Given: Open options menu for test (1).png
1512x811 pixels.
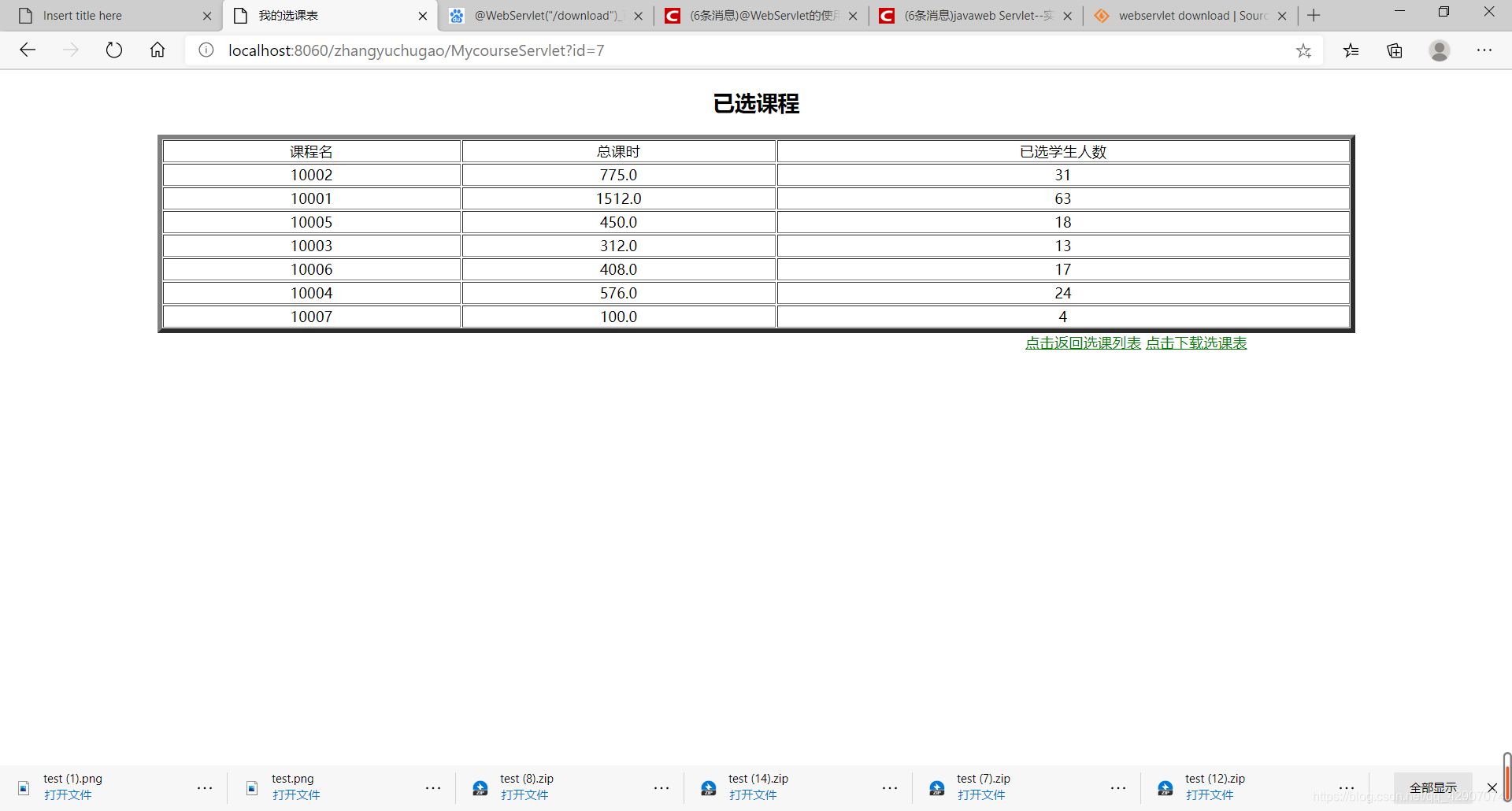Looking at the screenshot, I should coord(205,788).
